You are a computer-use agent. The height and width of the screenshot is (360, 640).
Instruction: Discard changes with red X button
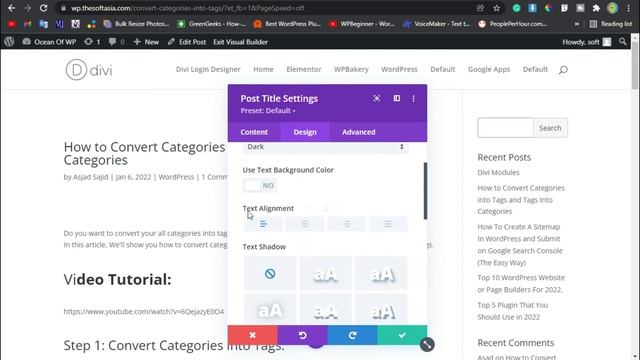point(253,335)
